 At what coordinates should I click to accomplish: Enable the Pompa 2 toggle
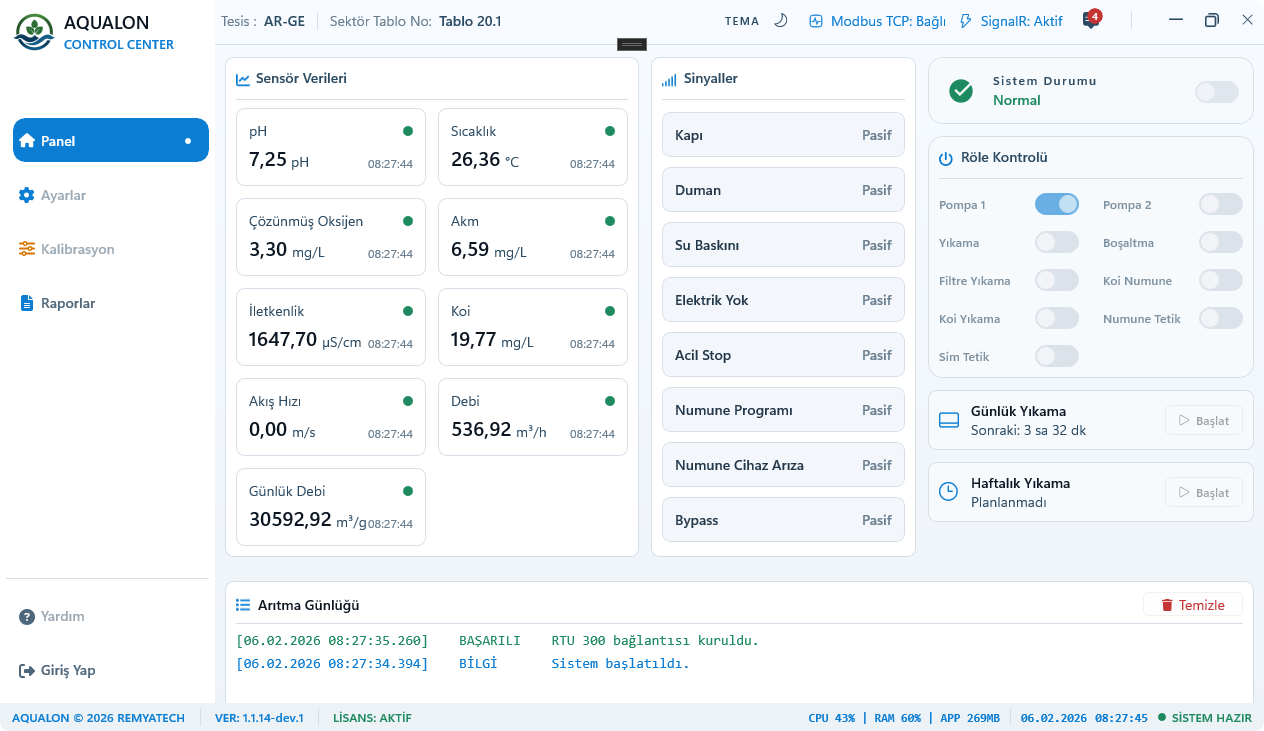click(x=1220, y=203)
